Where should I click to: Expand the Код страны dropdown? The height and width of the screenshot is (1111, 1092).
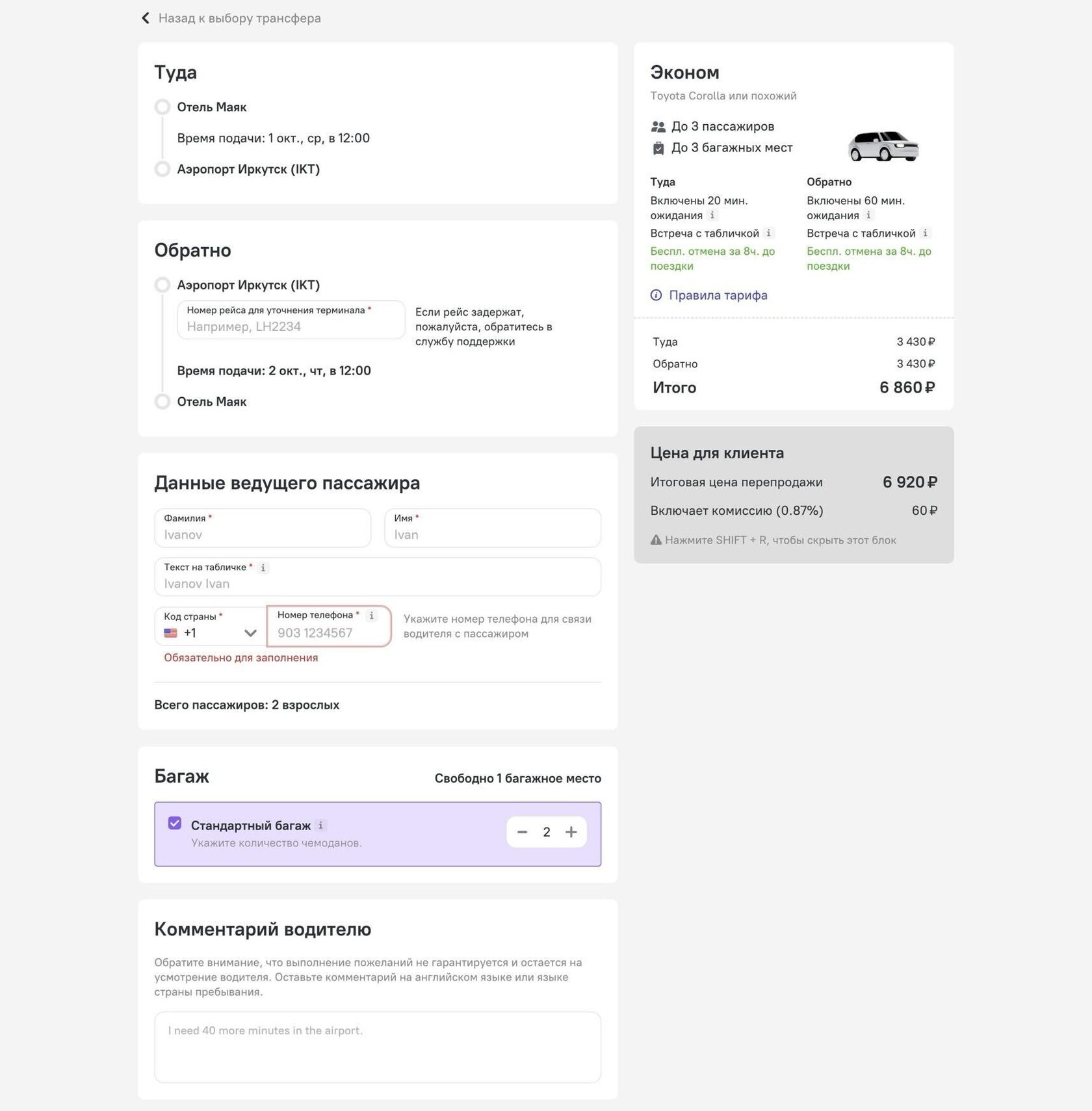[x=250, y=633]
